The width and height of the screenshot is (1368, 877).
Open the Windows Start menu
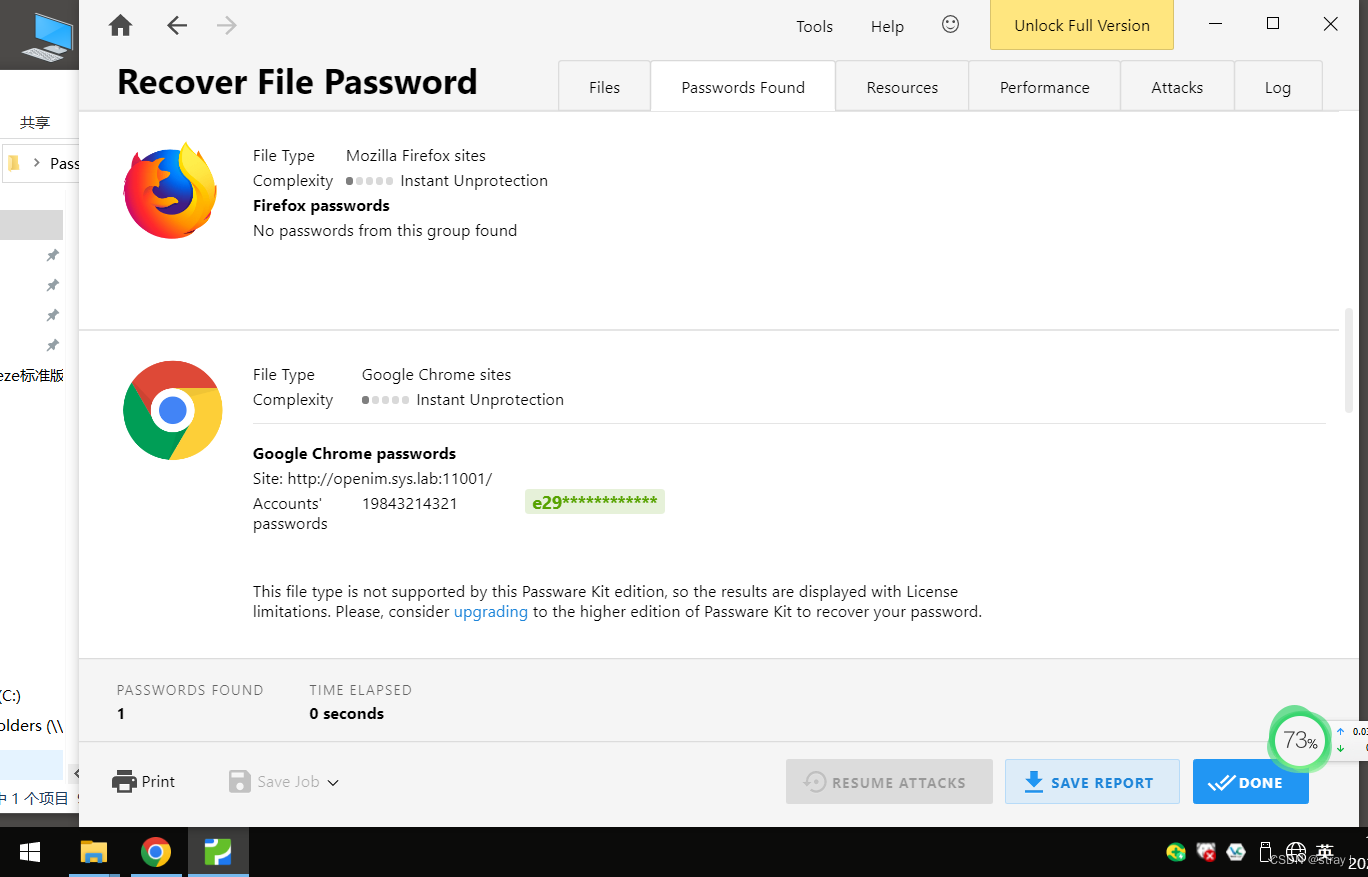tap(30, 852)
